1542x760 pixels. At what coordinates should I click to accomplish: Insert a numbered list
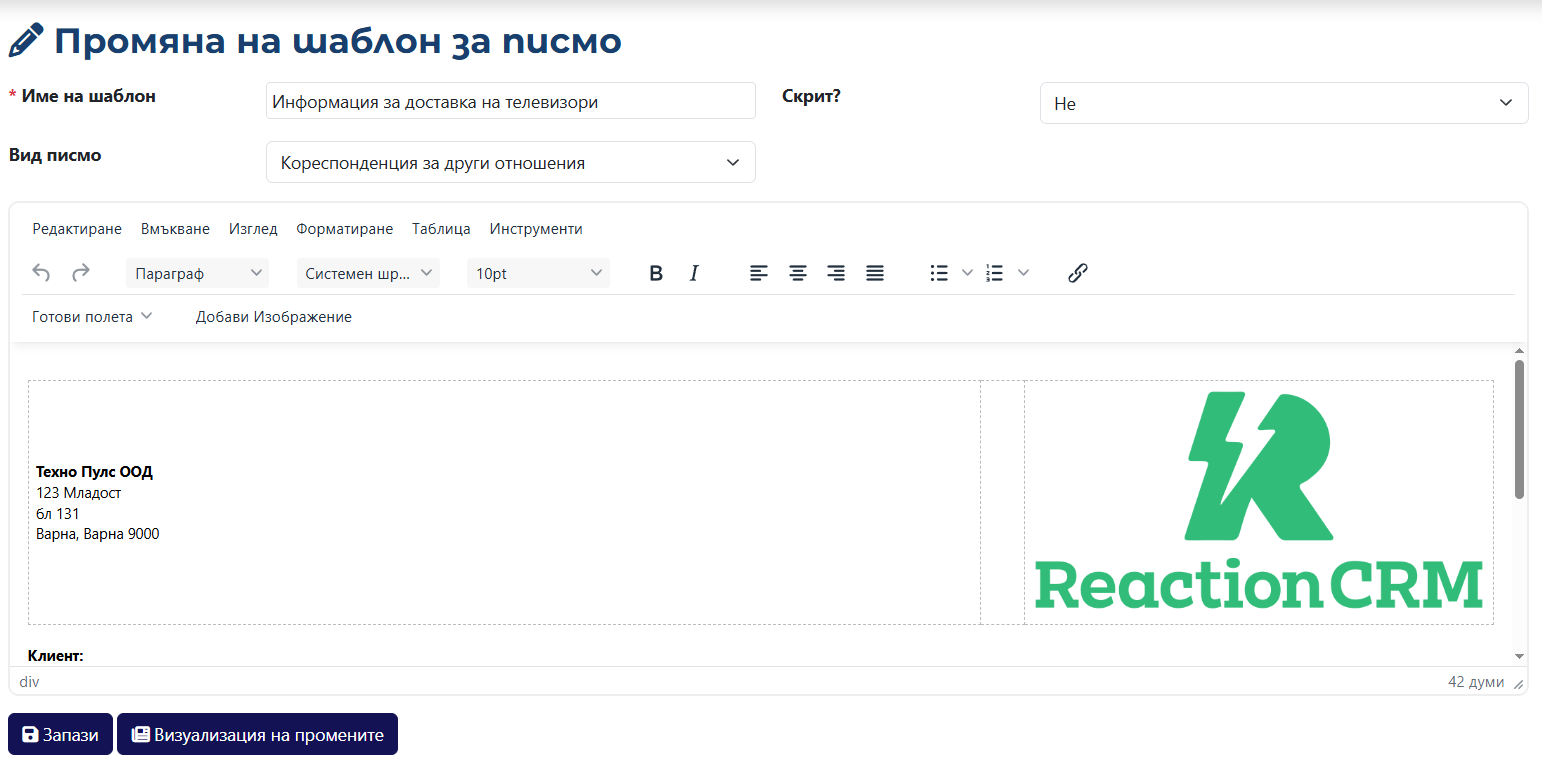coord(995,273)
